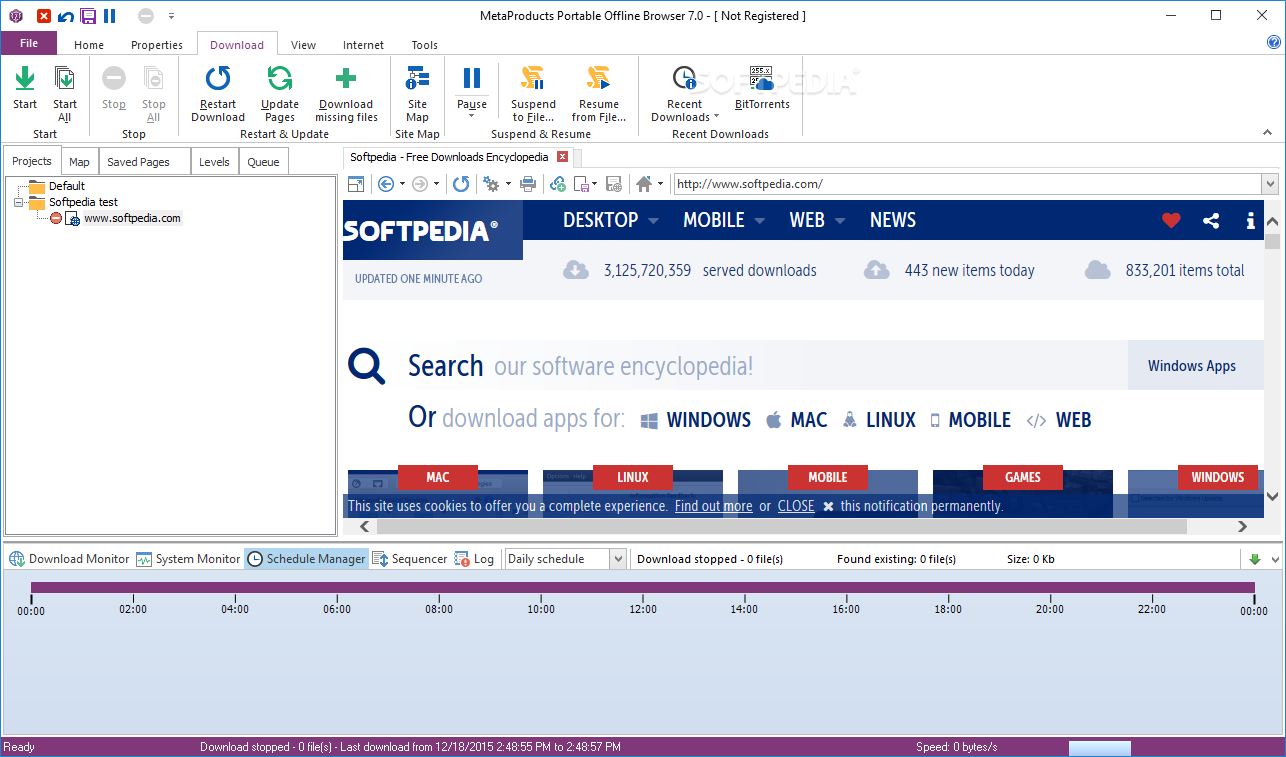Click the browser Home icon
The image size is (1286, 757).
point(644,184)
